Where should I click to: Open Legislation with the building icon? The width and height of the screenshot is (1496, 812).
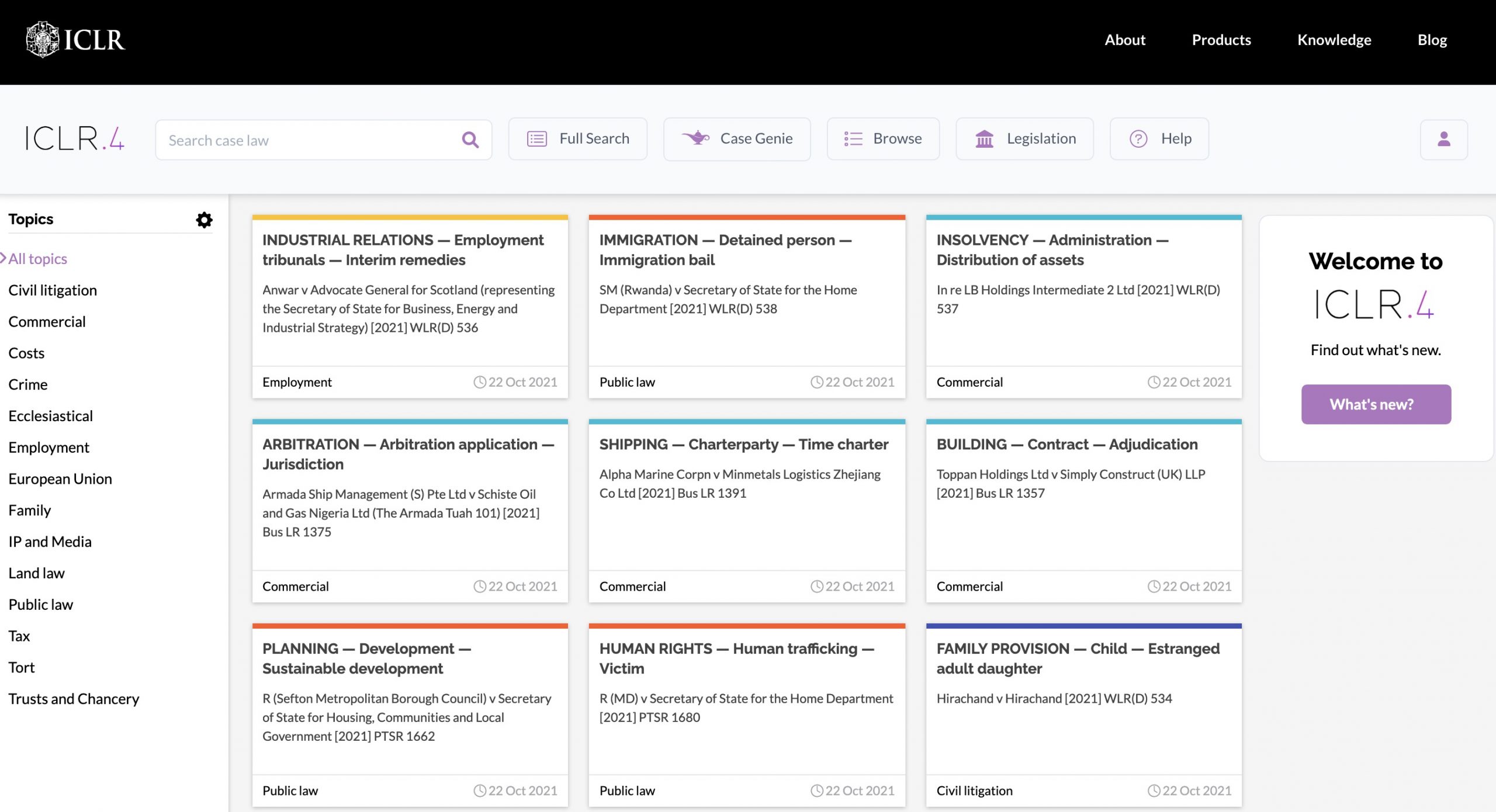pyautogui.click(x=1024, y=139)
